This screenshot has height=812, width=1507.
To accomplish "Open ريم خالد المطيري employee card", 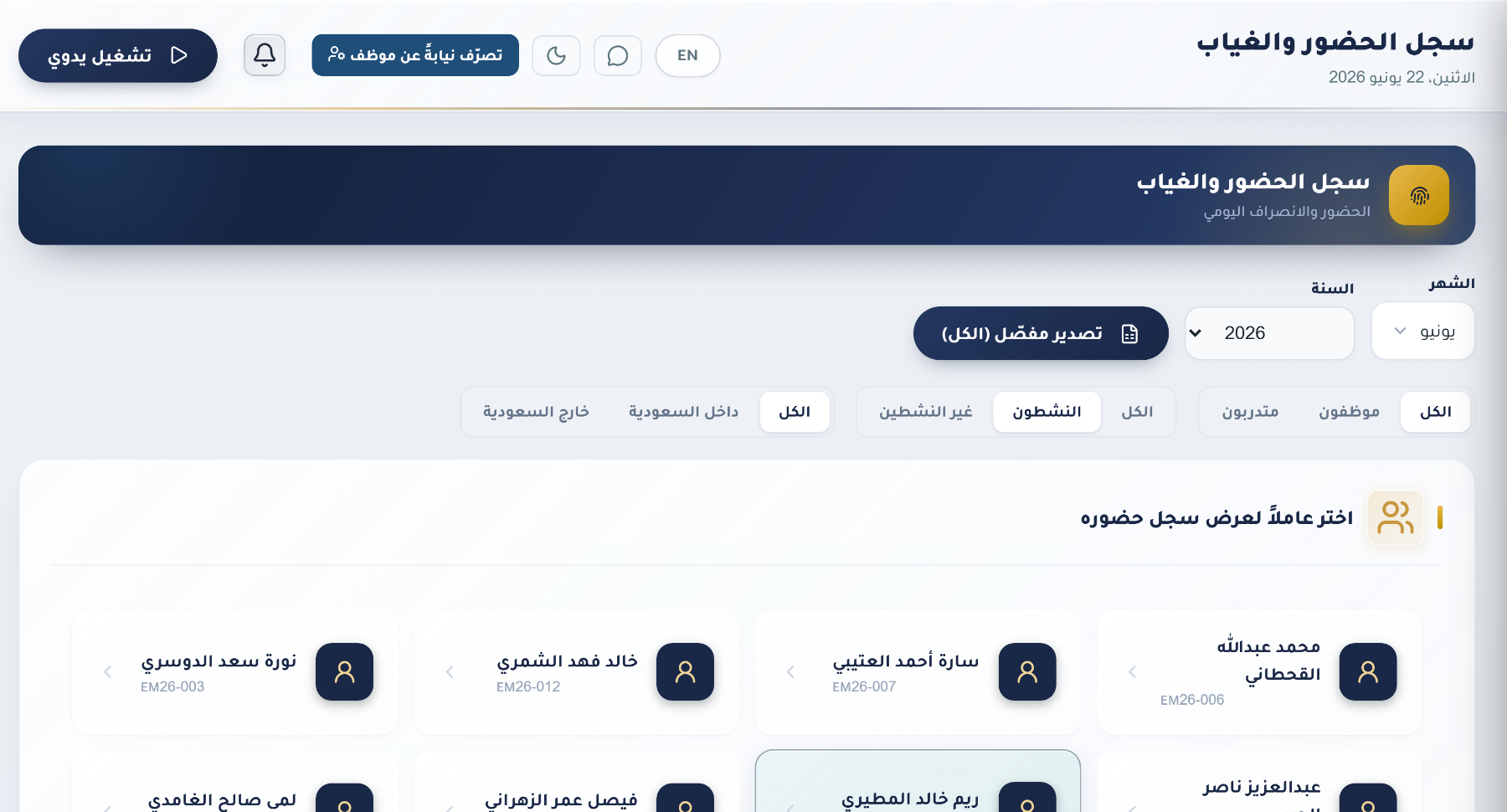I will pos(918,782).
